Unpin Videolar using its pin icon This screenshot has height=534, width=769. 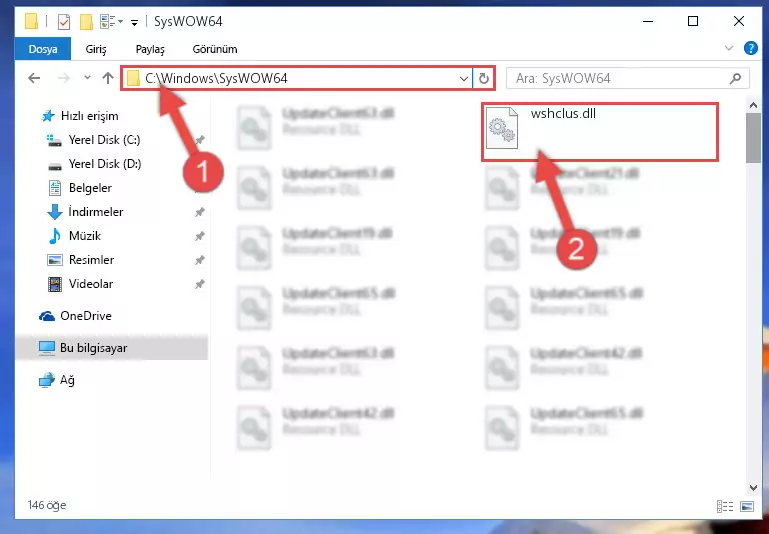pyautogui.click(x=200, y=284)
